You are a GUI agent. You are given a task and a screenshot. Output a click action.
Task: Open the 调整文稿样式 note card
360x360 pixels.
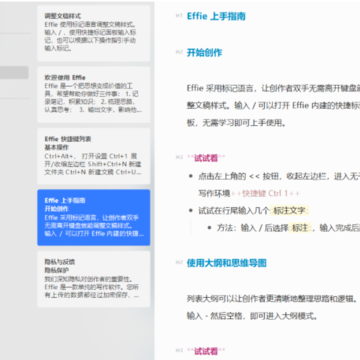94,33
